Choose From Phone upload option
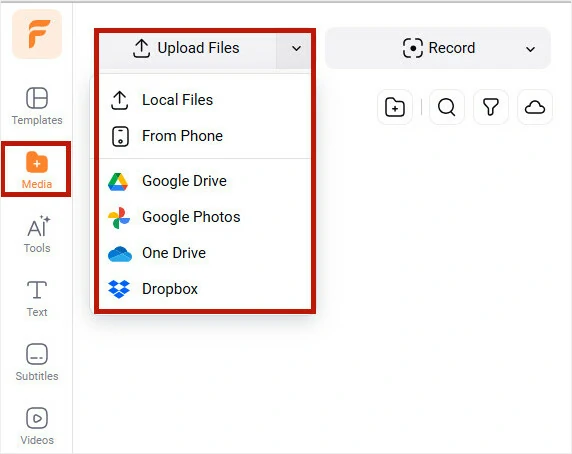Image resolution: width=572 pixels, height=454 pixels. pyautogui.click(x=205, y=136)
